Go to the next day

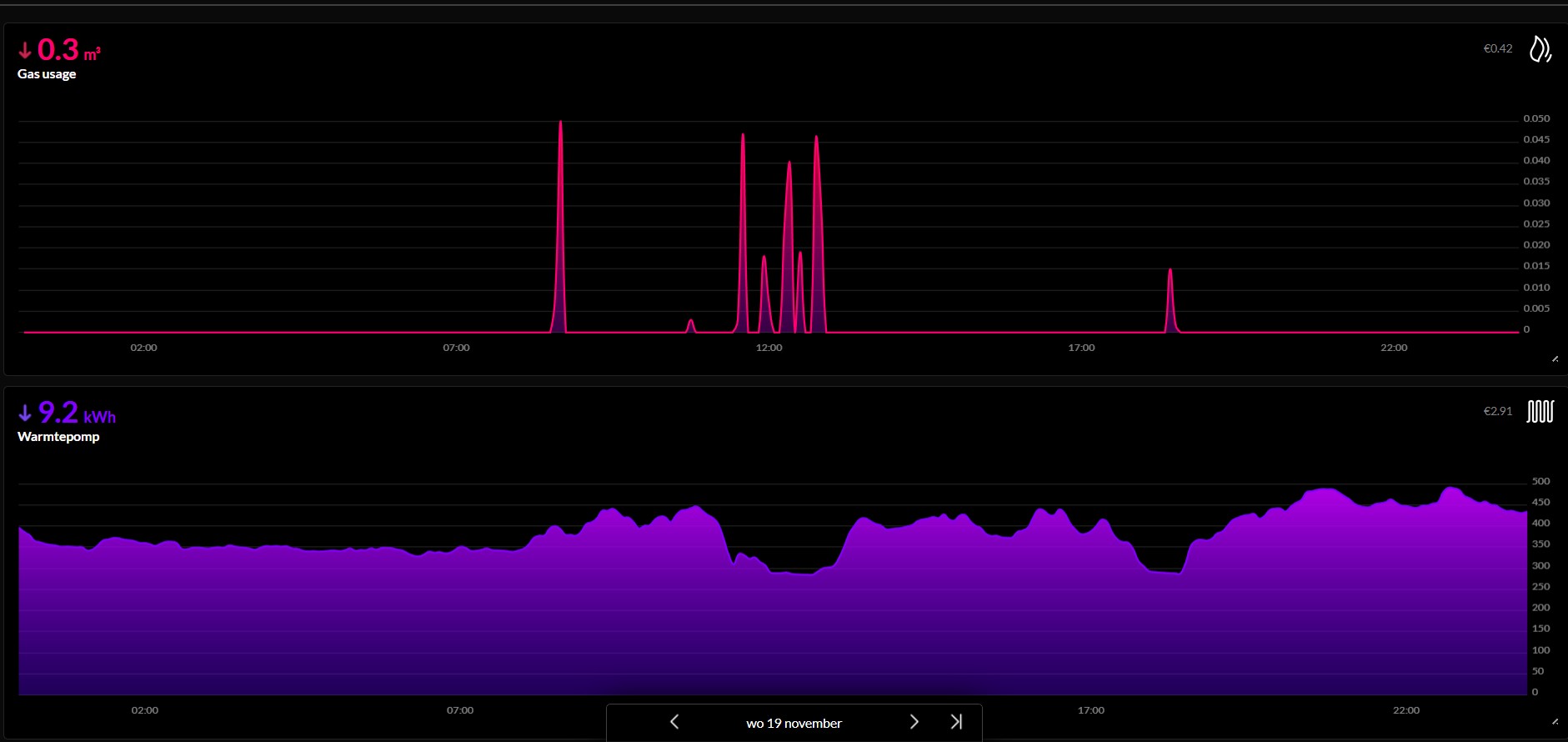pyautogui.click(x=914, y=722)
